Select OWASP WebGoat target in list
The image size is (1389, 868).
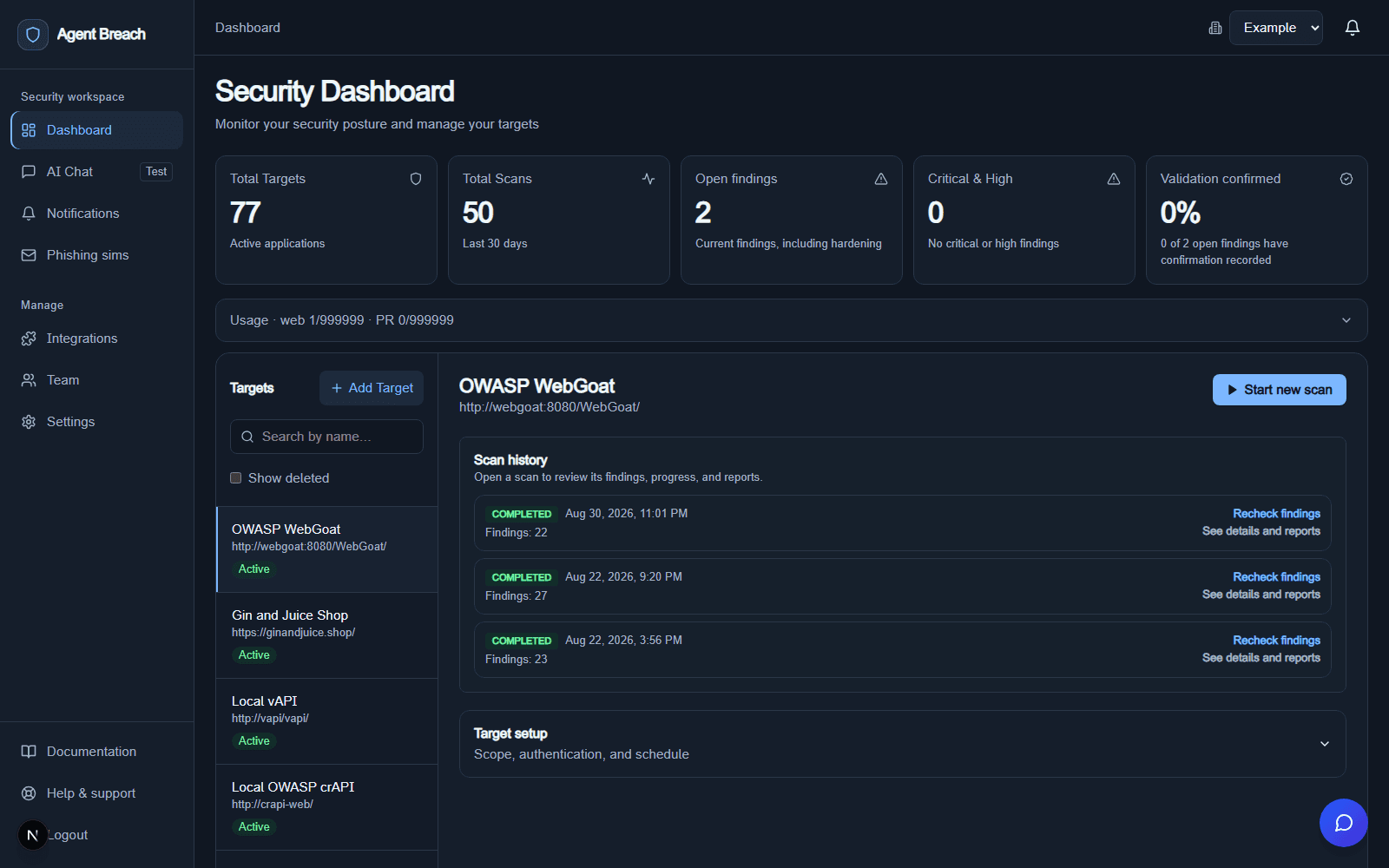(x=327, y=549)
